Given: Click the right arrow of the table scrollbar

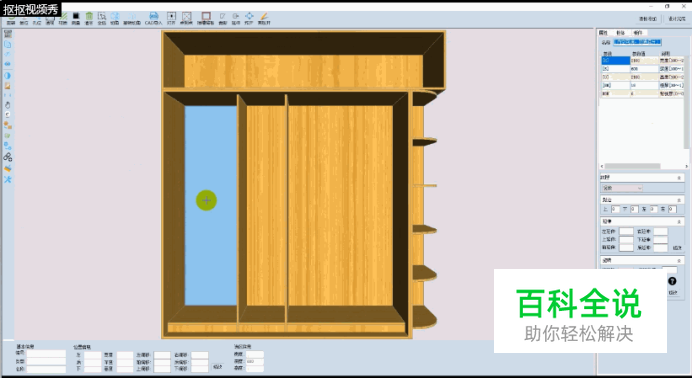Looking at the screenshot, I should [x=686, y=166].
